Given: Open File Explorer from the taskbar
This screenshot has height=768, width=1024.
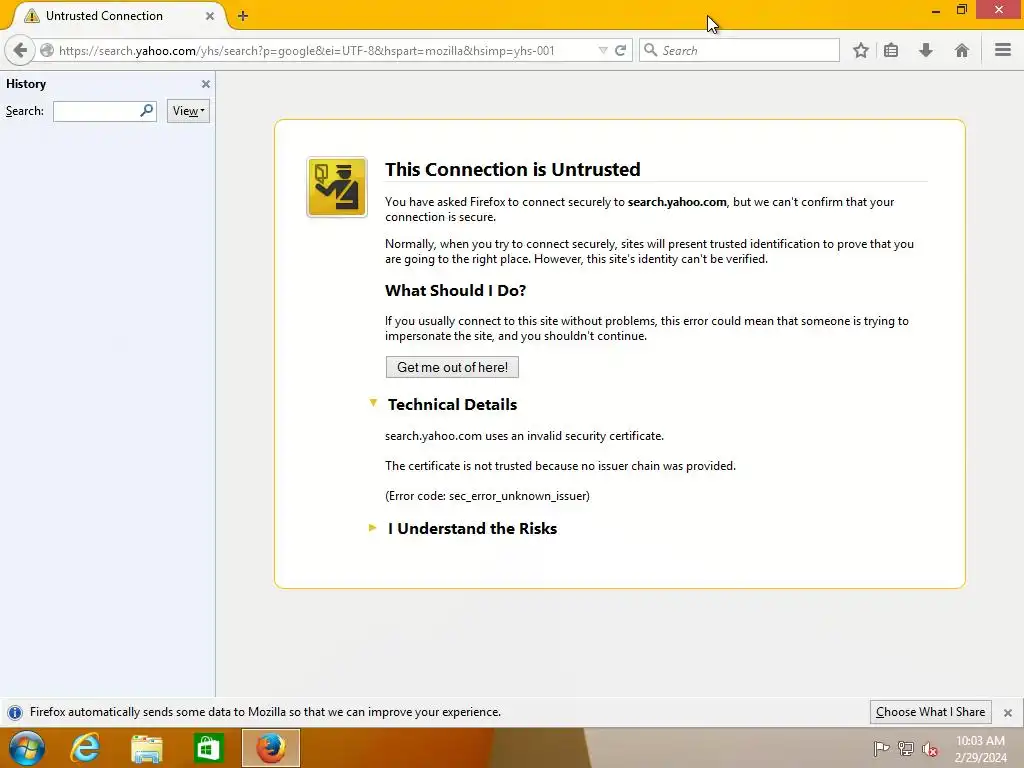Looking at the screenshot, I should coord(147,748).
